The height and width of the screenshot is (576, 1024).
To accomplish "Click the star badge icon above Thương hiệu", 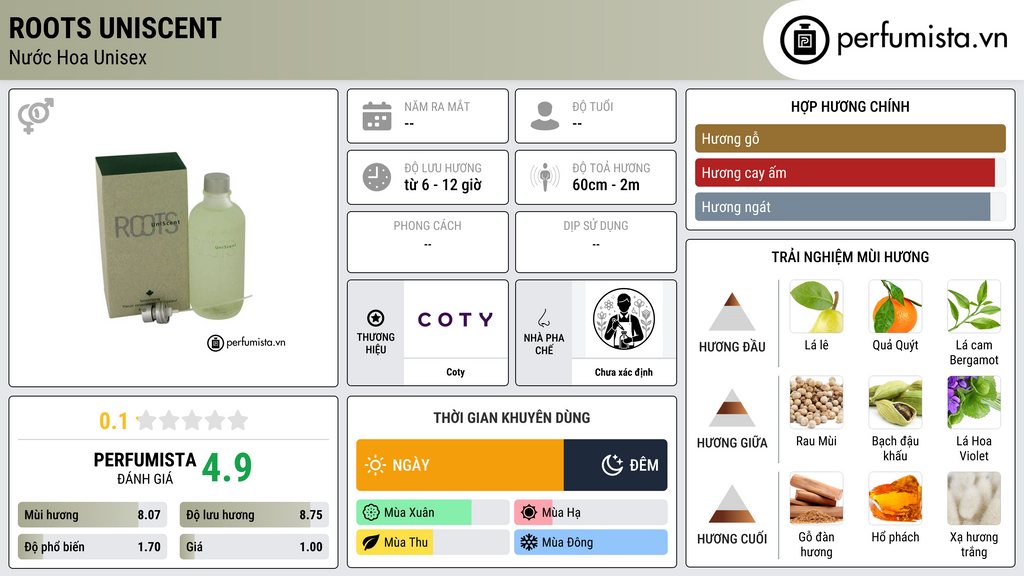I will point(376,318).
